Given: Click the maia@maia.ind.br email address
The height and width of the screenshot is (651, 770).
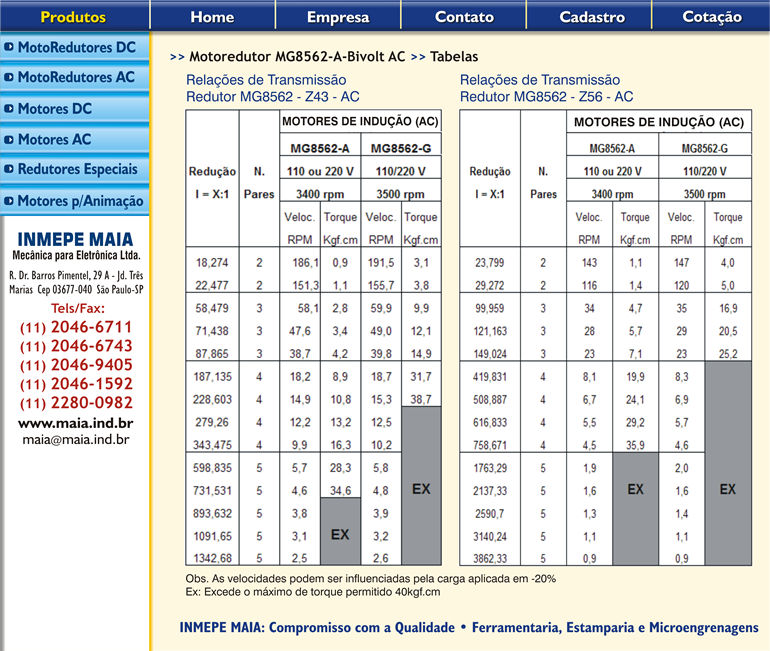Looking at the screenshot, I should pyautogui.click(x=76, y=438).
